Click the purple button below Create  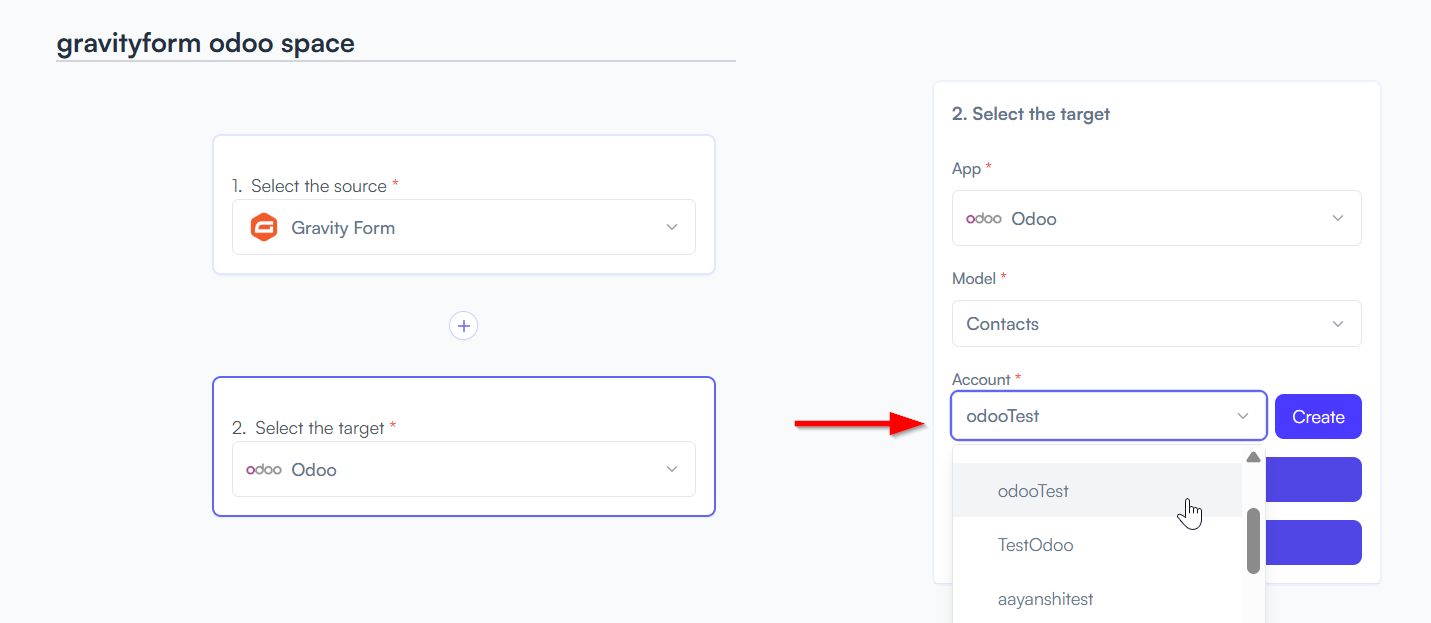click(1313, 480)
